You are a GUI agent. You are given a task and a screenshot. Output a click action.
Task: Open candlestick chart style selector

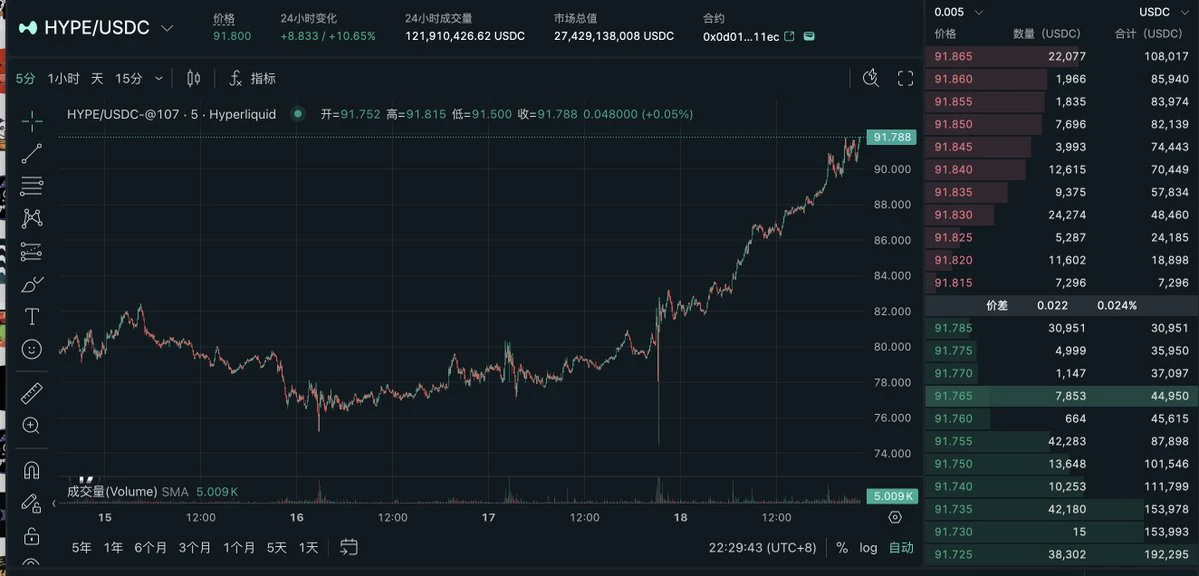[x=193, y=78]
